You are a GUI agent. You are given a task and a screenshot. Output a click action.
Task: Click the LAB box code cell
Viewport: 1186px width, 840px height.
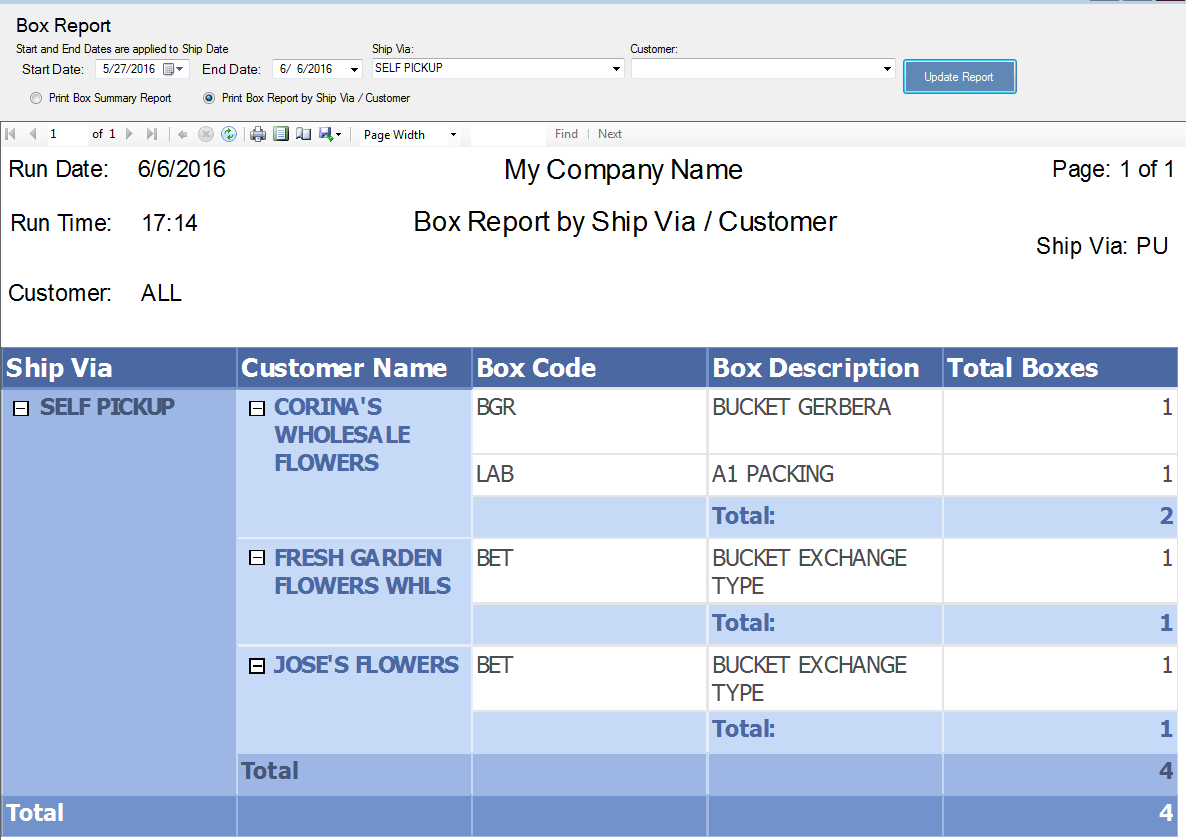589,475
